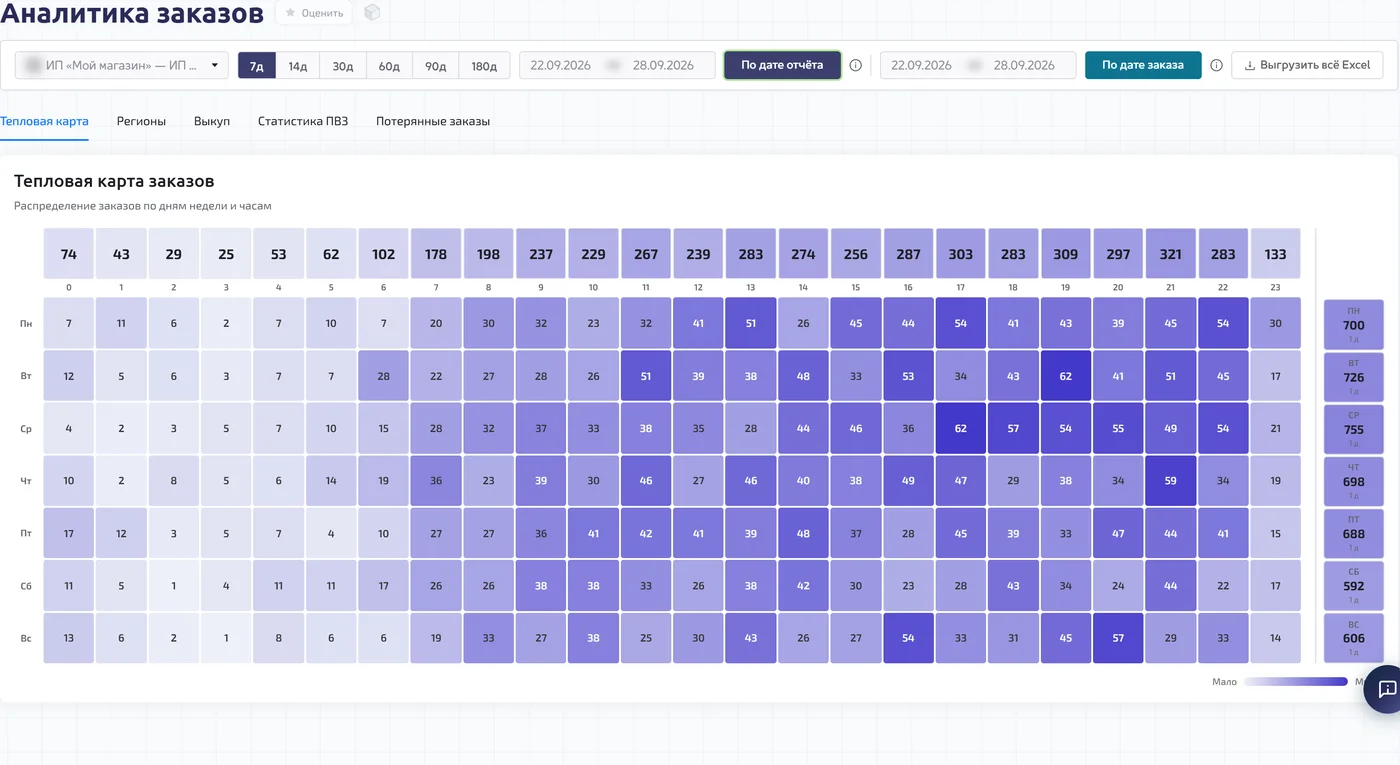1400x765 pixels.
Task: Open the chat feedback floating icon
Action: click(1387, 689)
